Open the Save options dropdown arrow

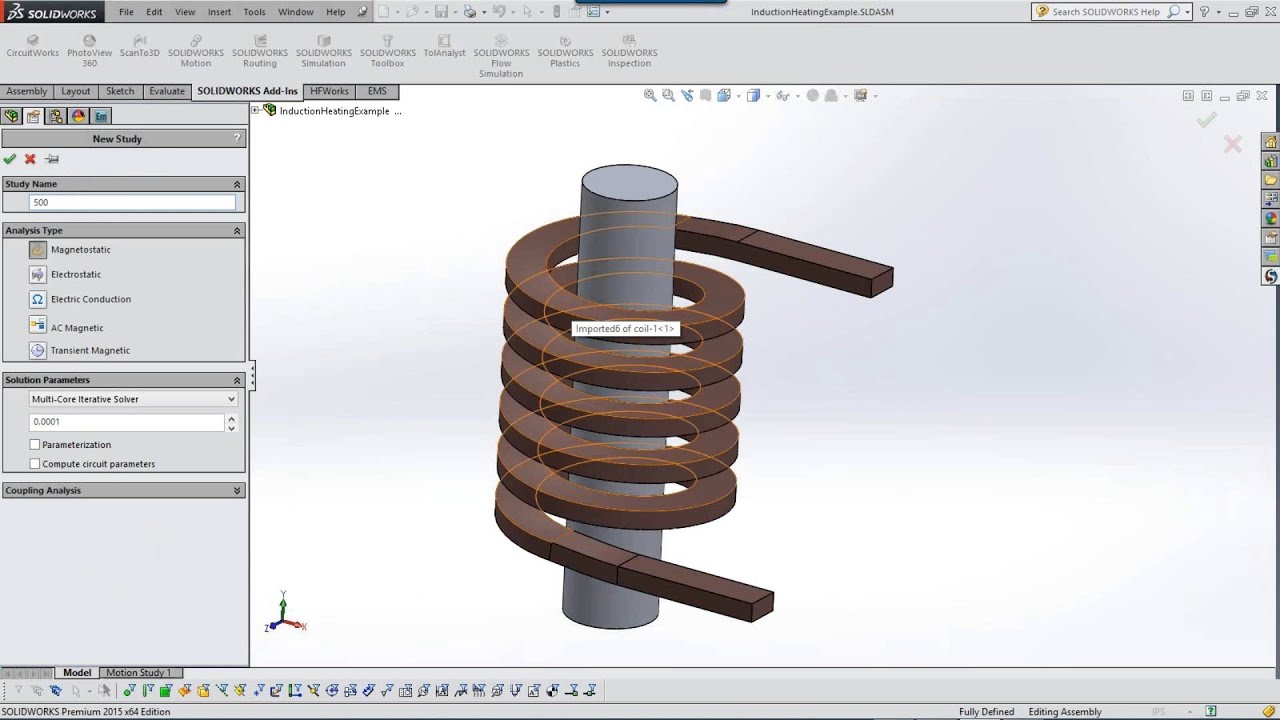pos(454,12)
